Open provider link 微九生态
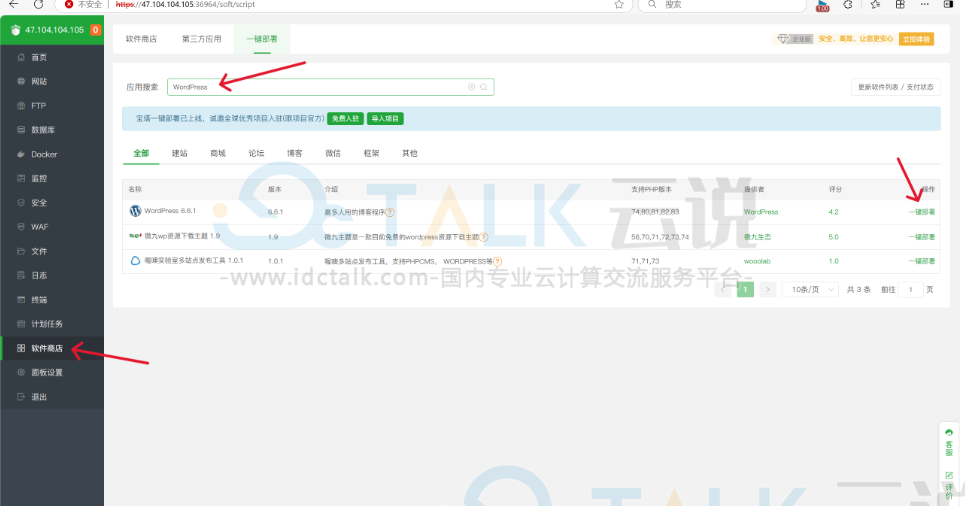This screenshot has height=506, width=965. click(757, 236)
